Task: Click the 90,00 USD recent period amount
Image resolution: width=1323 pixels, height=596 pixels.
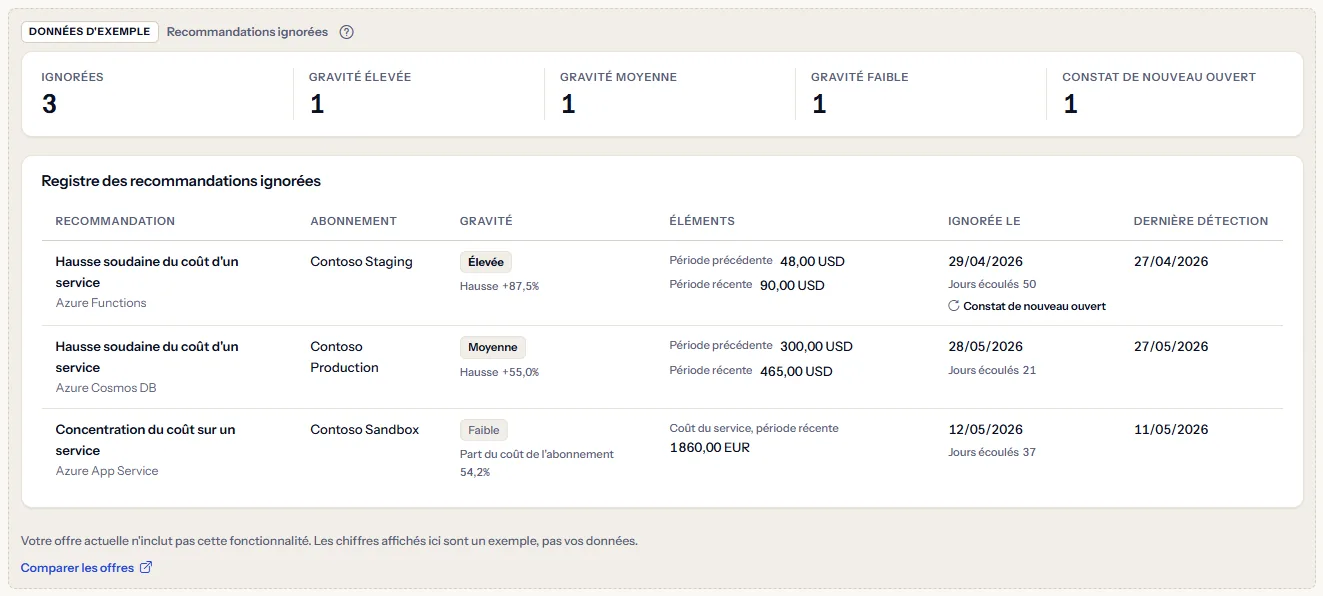Action: pyautogui.click(x=792, y=285)
